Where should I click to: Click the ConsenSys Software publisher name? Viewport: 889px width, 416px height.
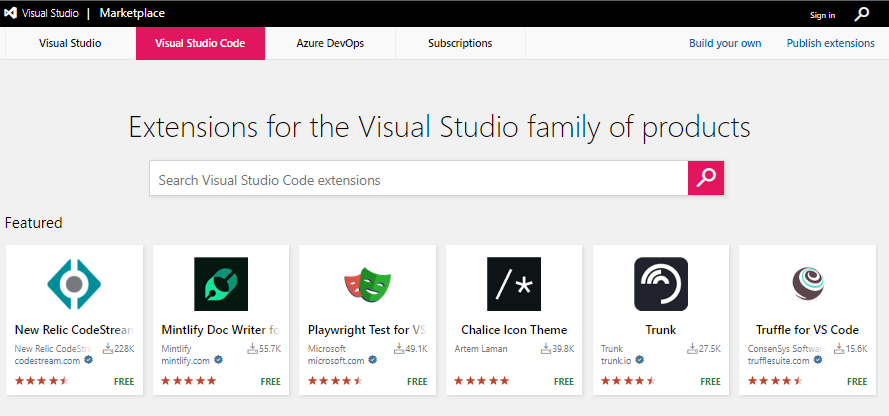pyautogui.click(x=786, y=349)
